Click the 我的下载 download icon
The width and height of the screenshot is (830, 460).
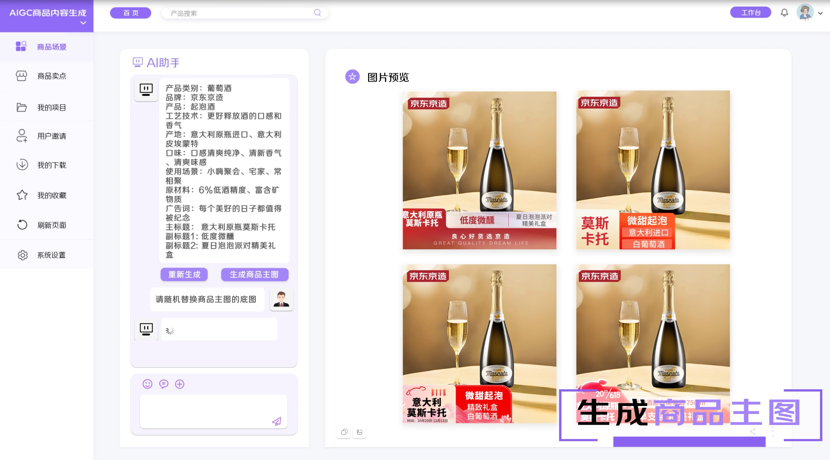(x=22, y=165)
